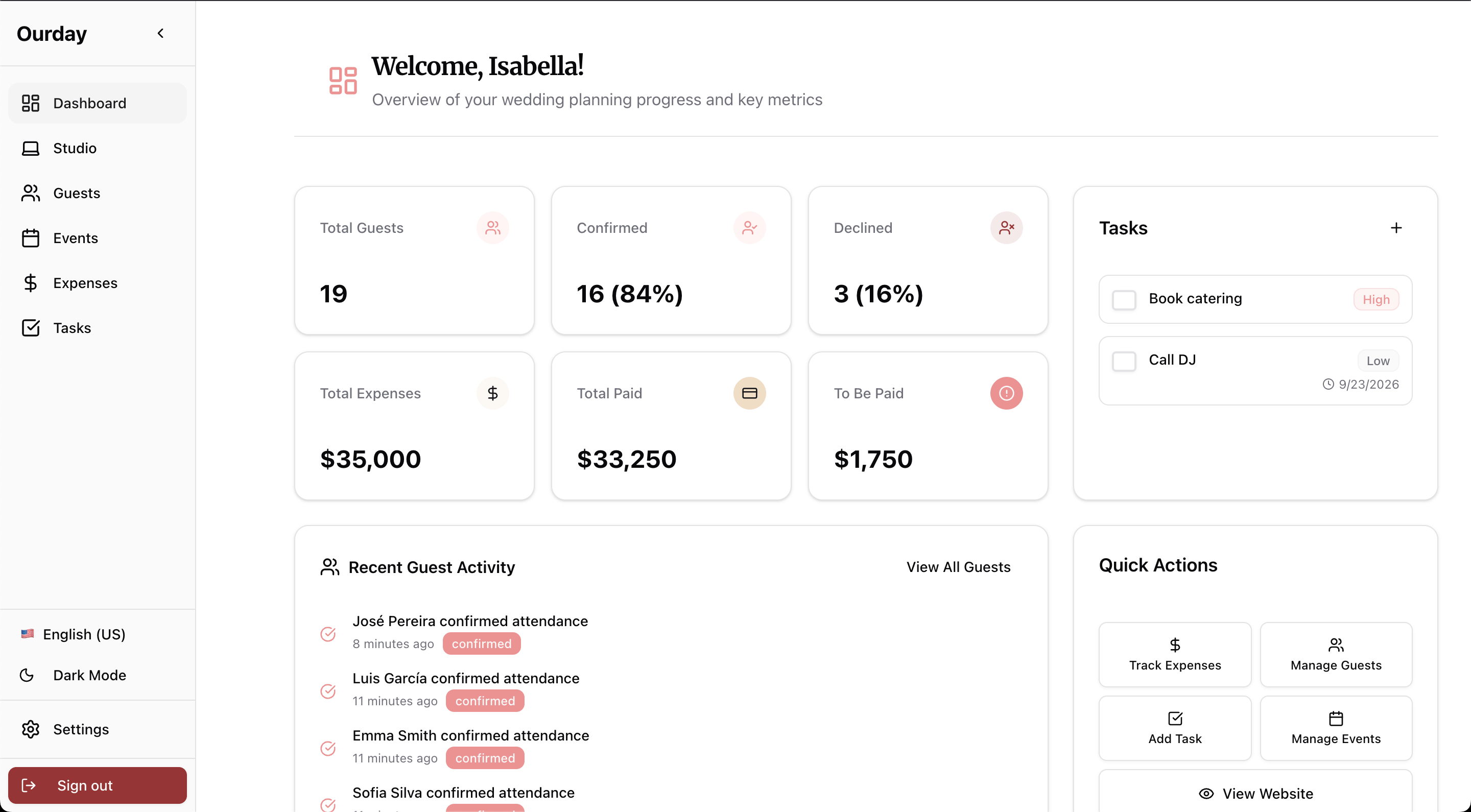
Task: Click the Track Expenses quick action
Action: 1175,654
